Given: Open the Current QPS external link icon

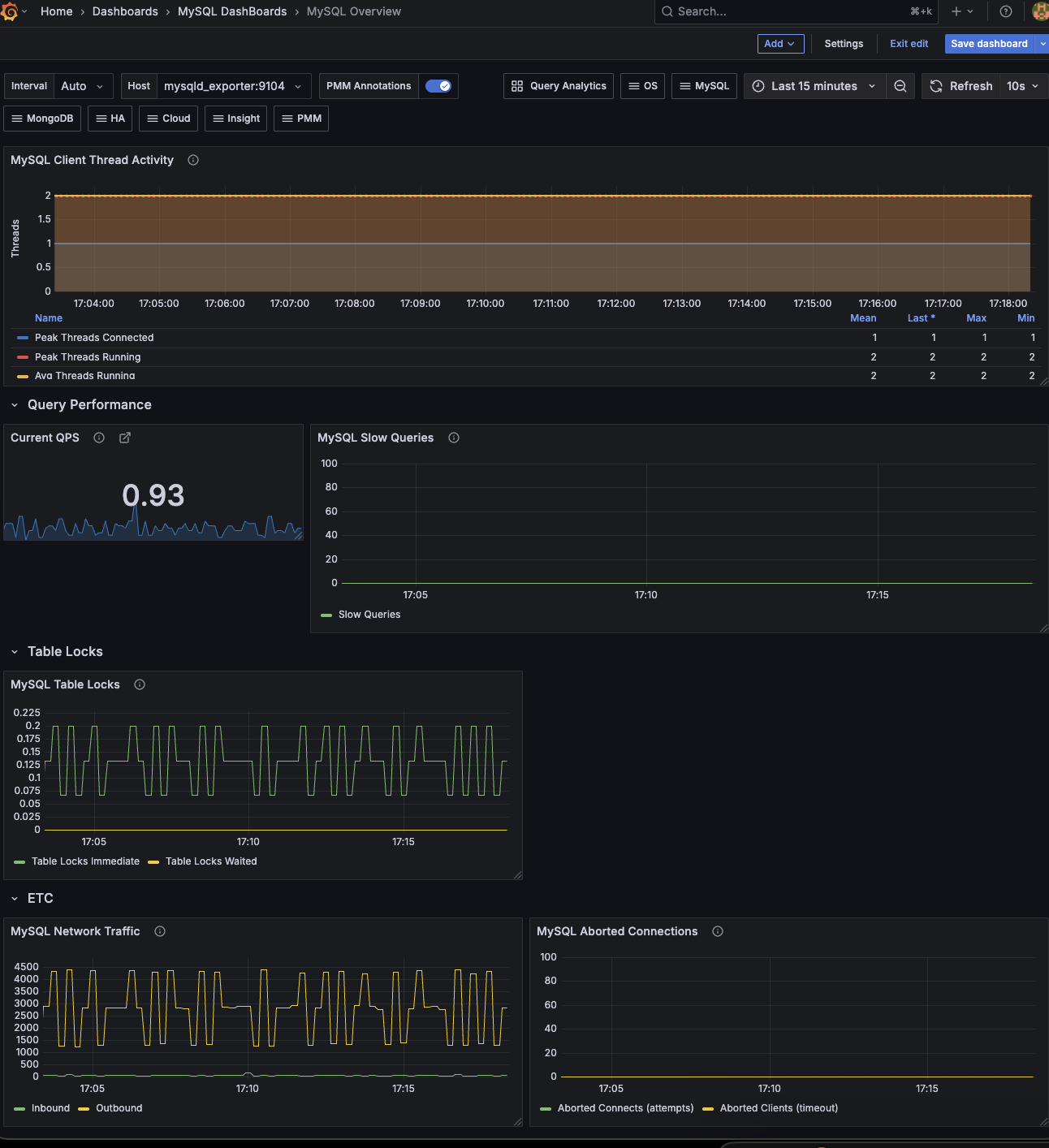Looking at the screenshot, I should point(125,438).
